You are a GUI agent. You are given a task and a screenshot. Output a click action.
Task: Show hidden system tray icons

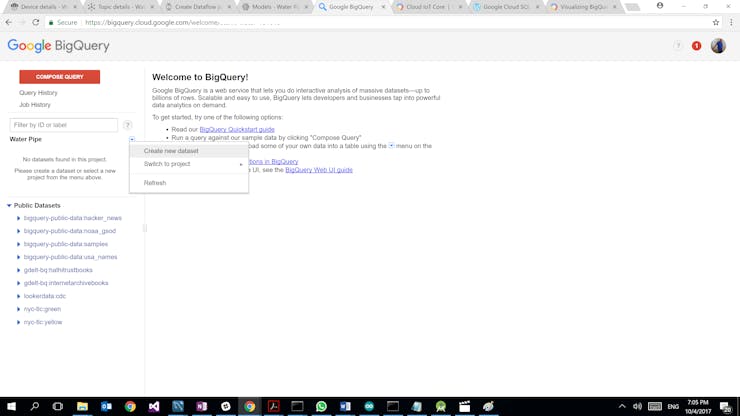pyautogui.click(x=622, y=407)
